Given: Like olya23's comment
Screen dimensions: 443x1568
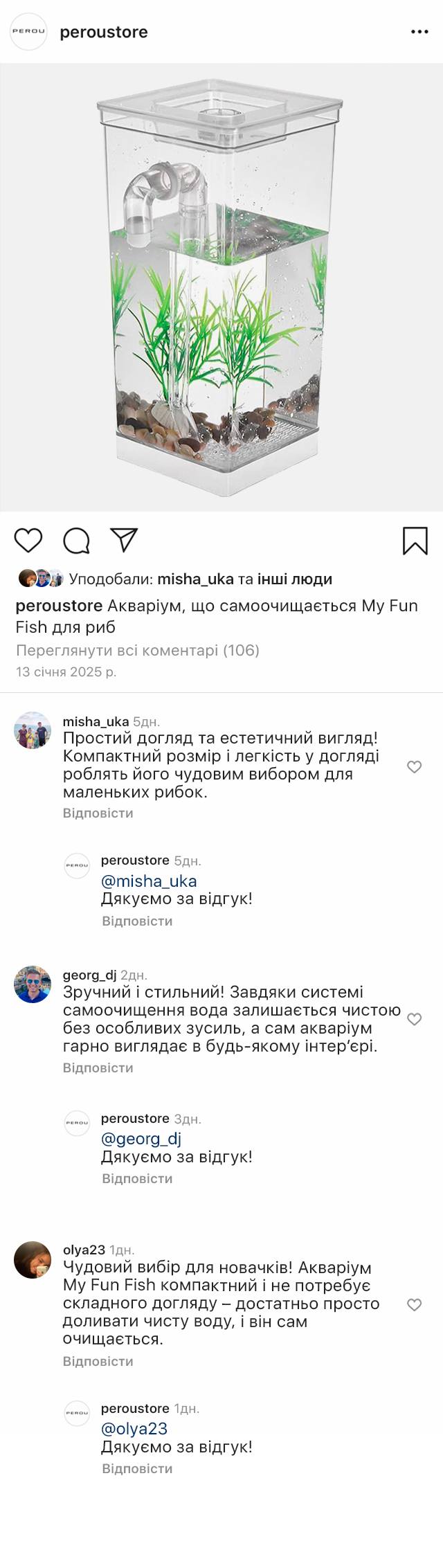Looking at the screenshot, I should 414,1304.
